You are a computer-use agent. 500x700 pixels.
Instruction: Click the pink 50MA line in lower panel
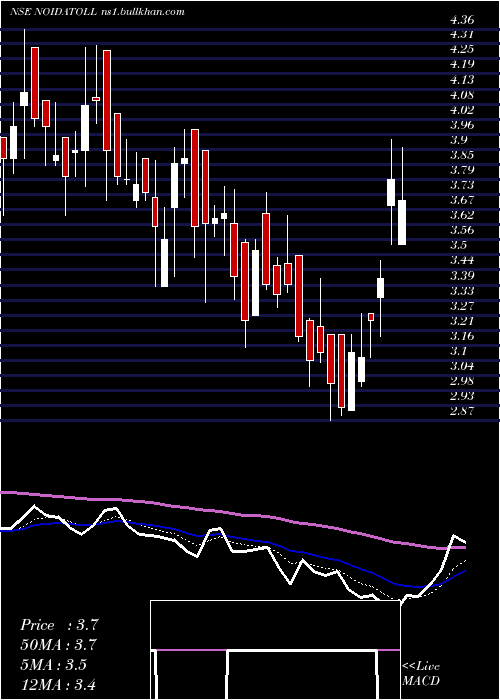point(232,513)
